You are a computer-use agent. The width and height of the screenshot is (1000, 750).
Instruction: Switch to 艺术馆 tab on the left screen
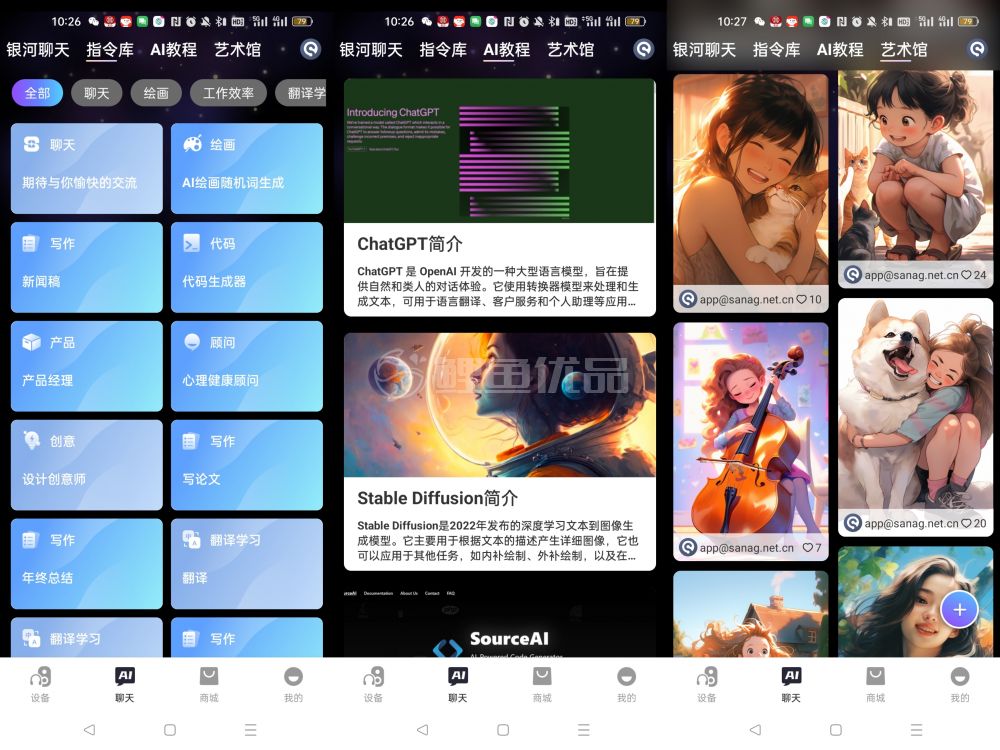coord(237,50)
